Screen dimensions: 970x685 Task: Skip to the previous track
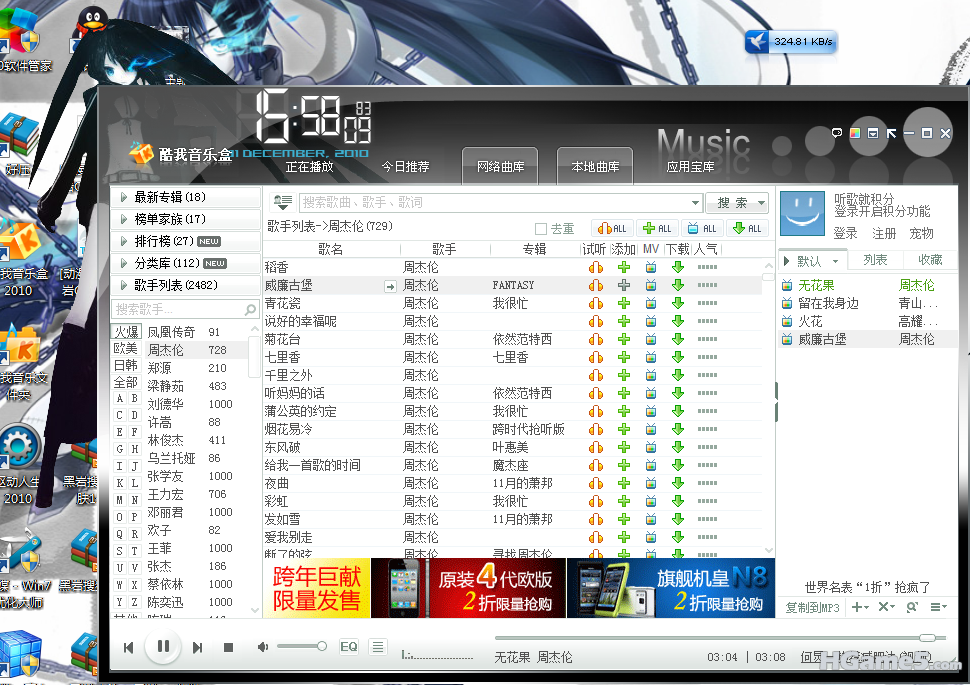pos(128,647)
